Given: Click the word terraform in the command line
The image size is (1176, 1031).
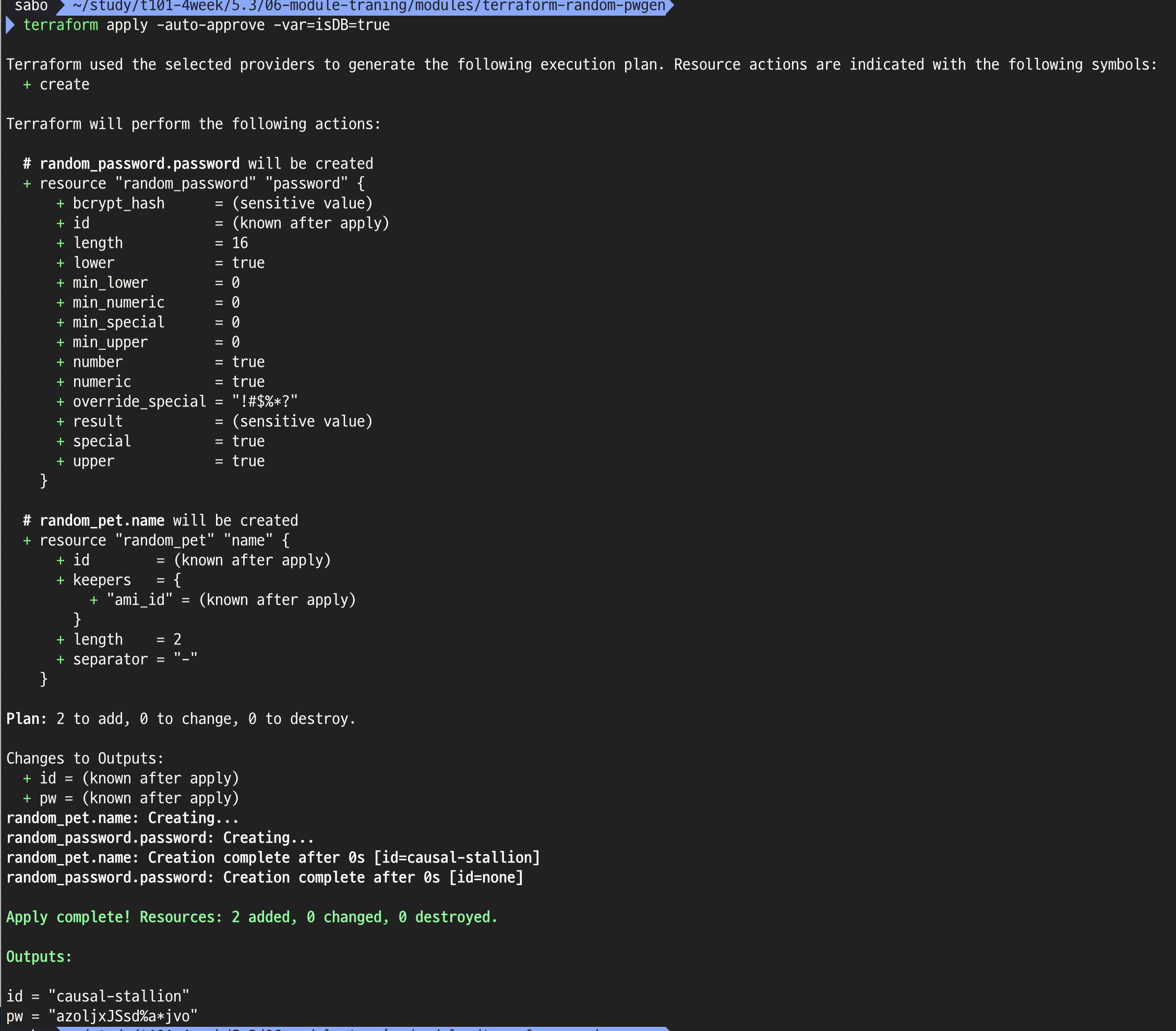Looking at the screenshot, I should click(61, 26).
